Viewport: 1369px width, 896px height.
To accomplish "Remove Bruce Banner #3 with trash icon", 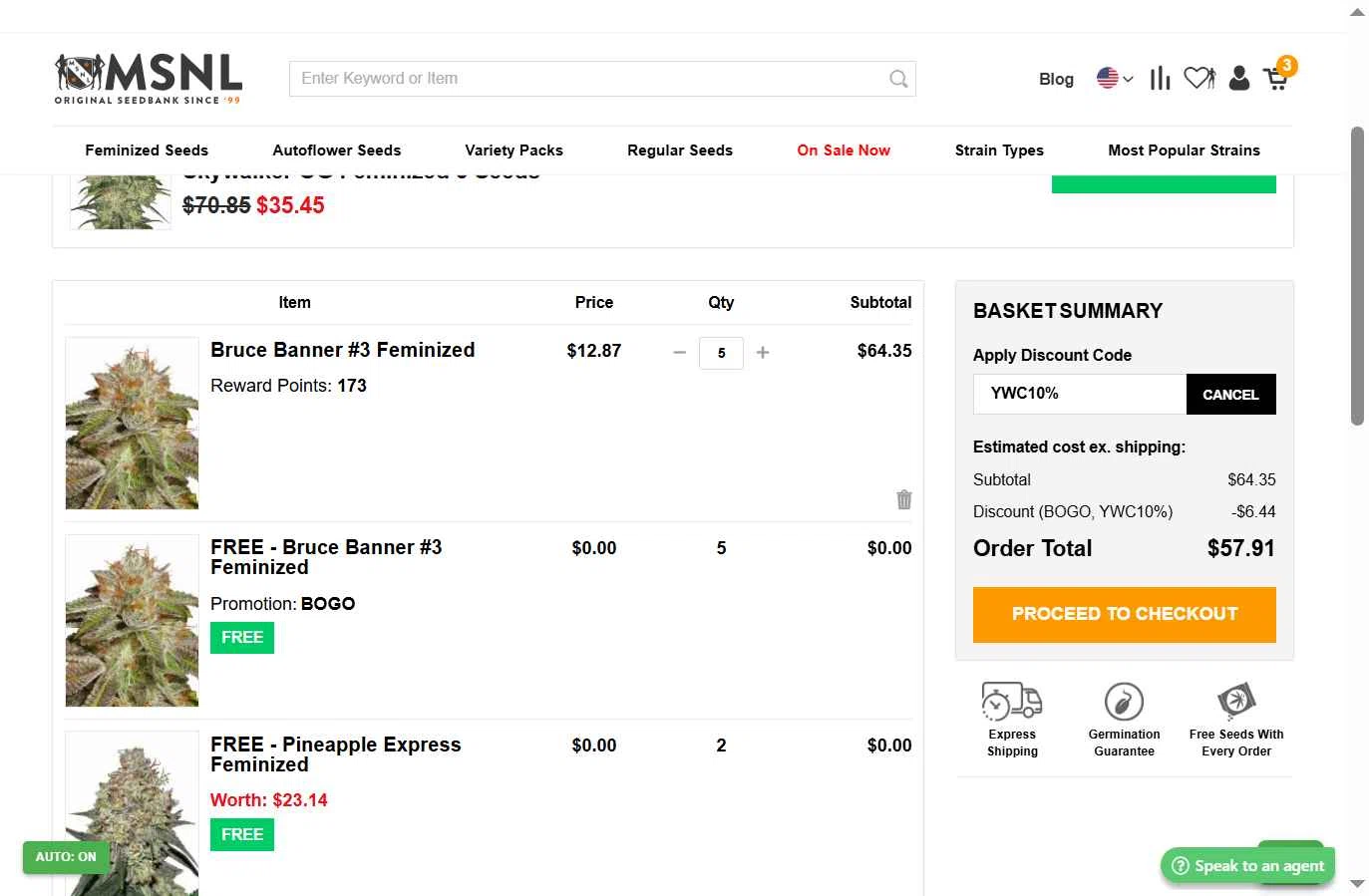I will [x=904, y=499].
